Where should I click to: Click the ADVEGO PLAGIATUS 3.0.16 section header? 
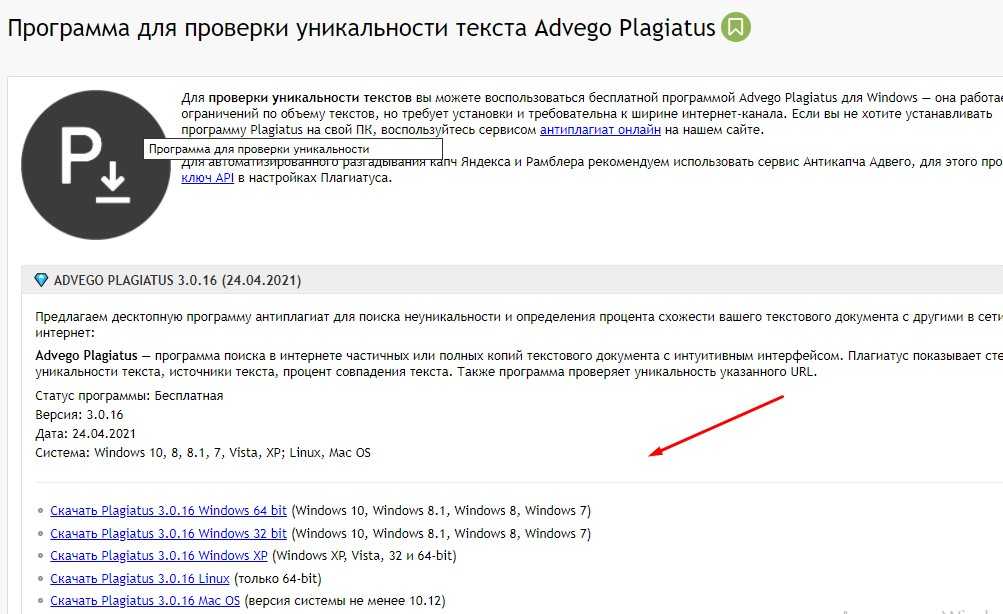[177, 280]
